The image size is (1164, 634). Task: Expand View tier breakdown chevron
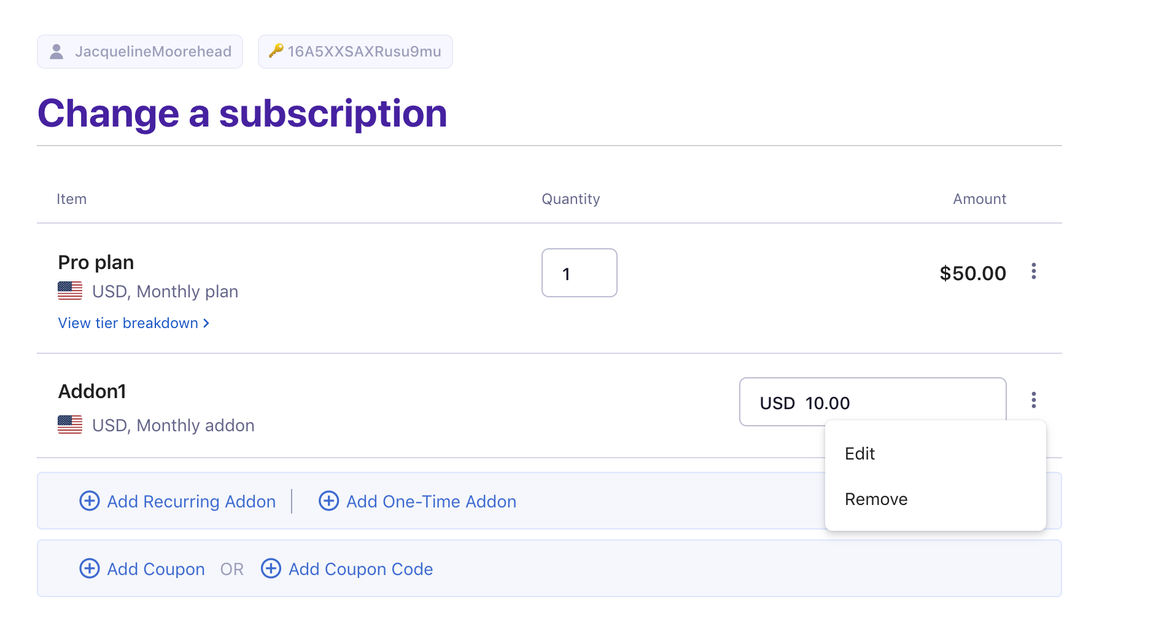coord(206,323)
